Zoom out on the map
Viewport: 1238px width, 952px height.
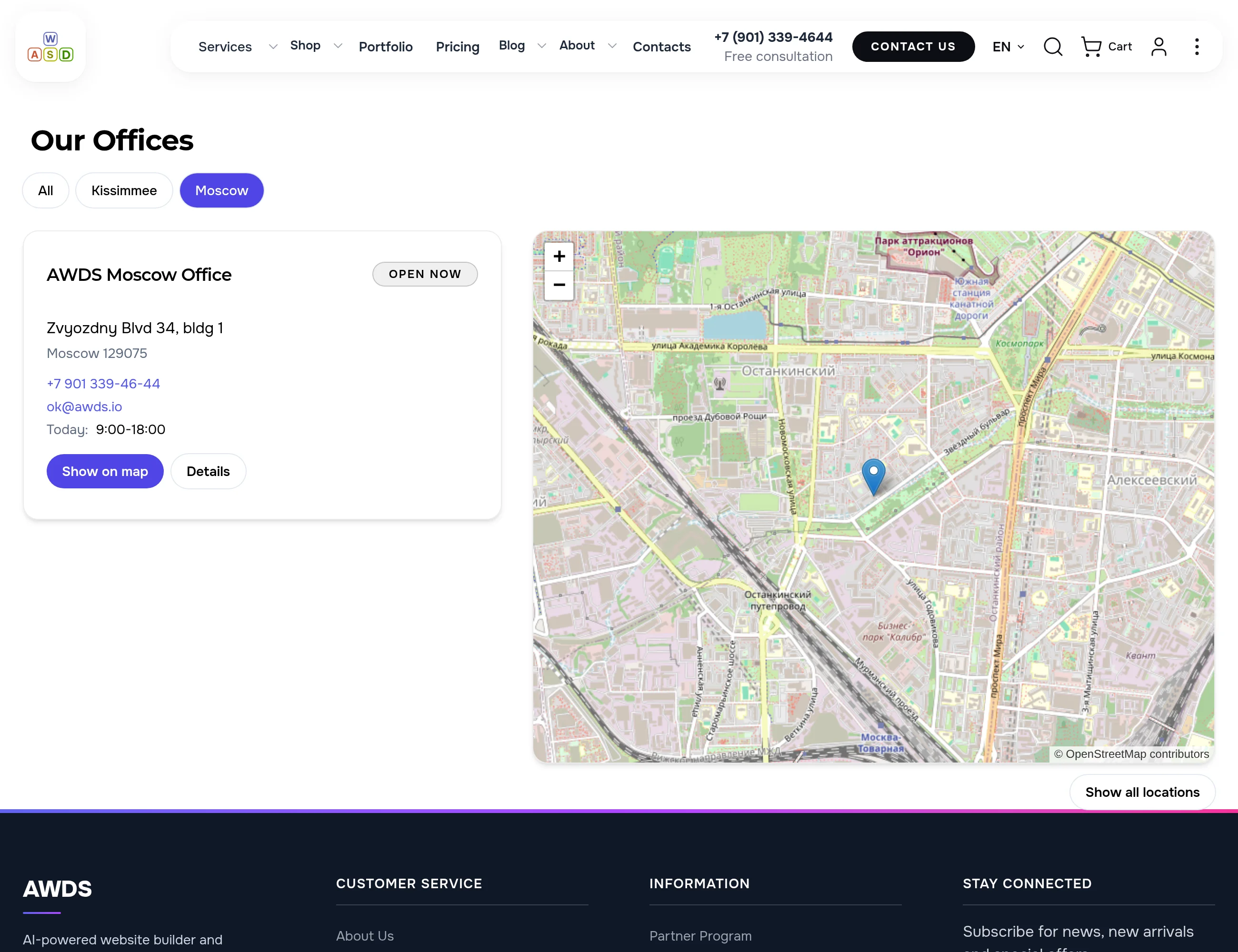(559, 285)
